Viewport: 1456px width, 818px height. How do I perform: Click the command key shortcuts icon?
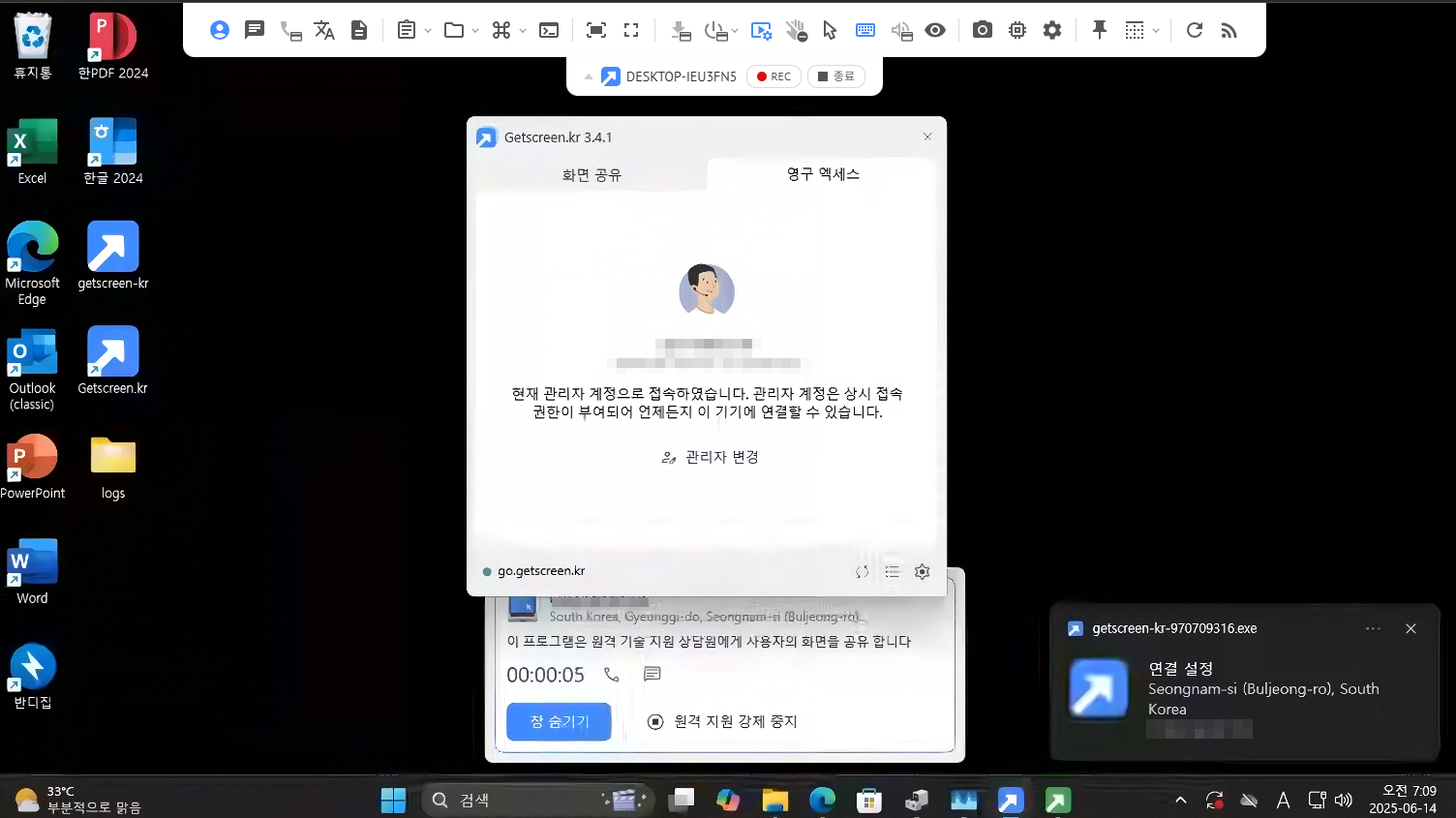[x=501, y=30]
